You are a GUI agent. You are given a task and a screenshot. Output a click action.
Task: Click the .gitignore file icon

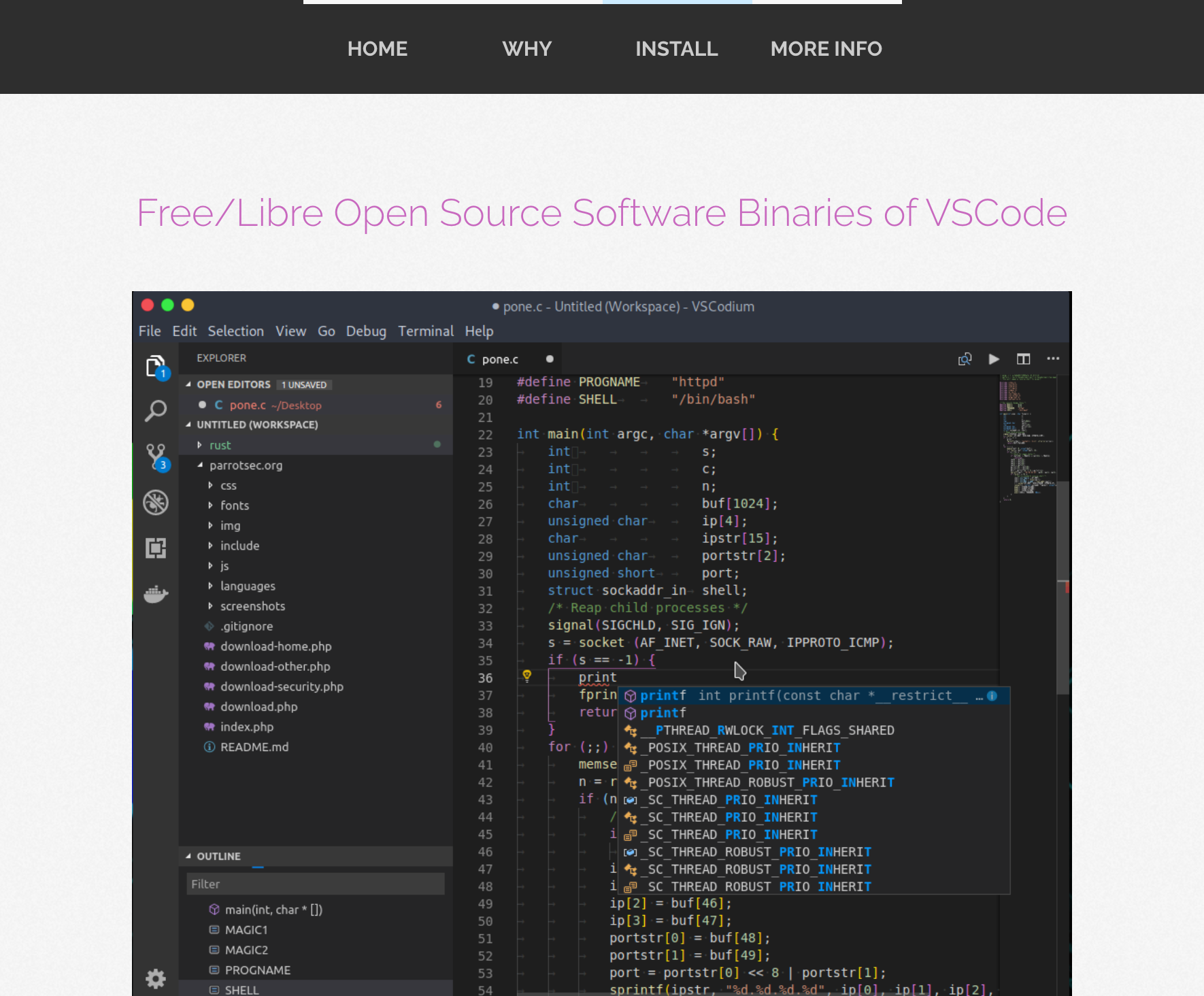point(210,627)
